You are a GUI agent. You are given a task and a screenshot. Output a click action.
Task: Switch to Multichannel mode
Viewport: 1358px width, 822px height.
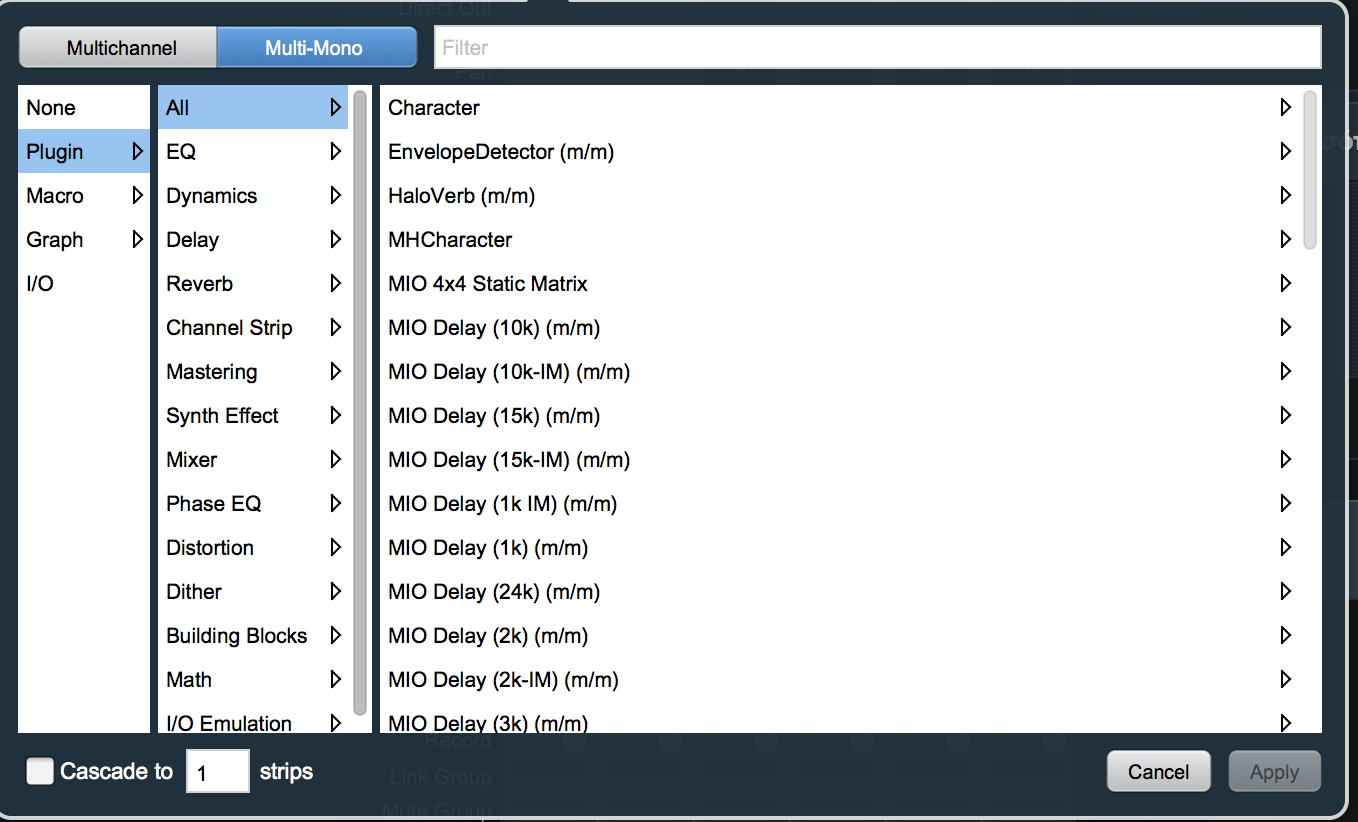[121, 48]
